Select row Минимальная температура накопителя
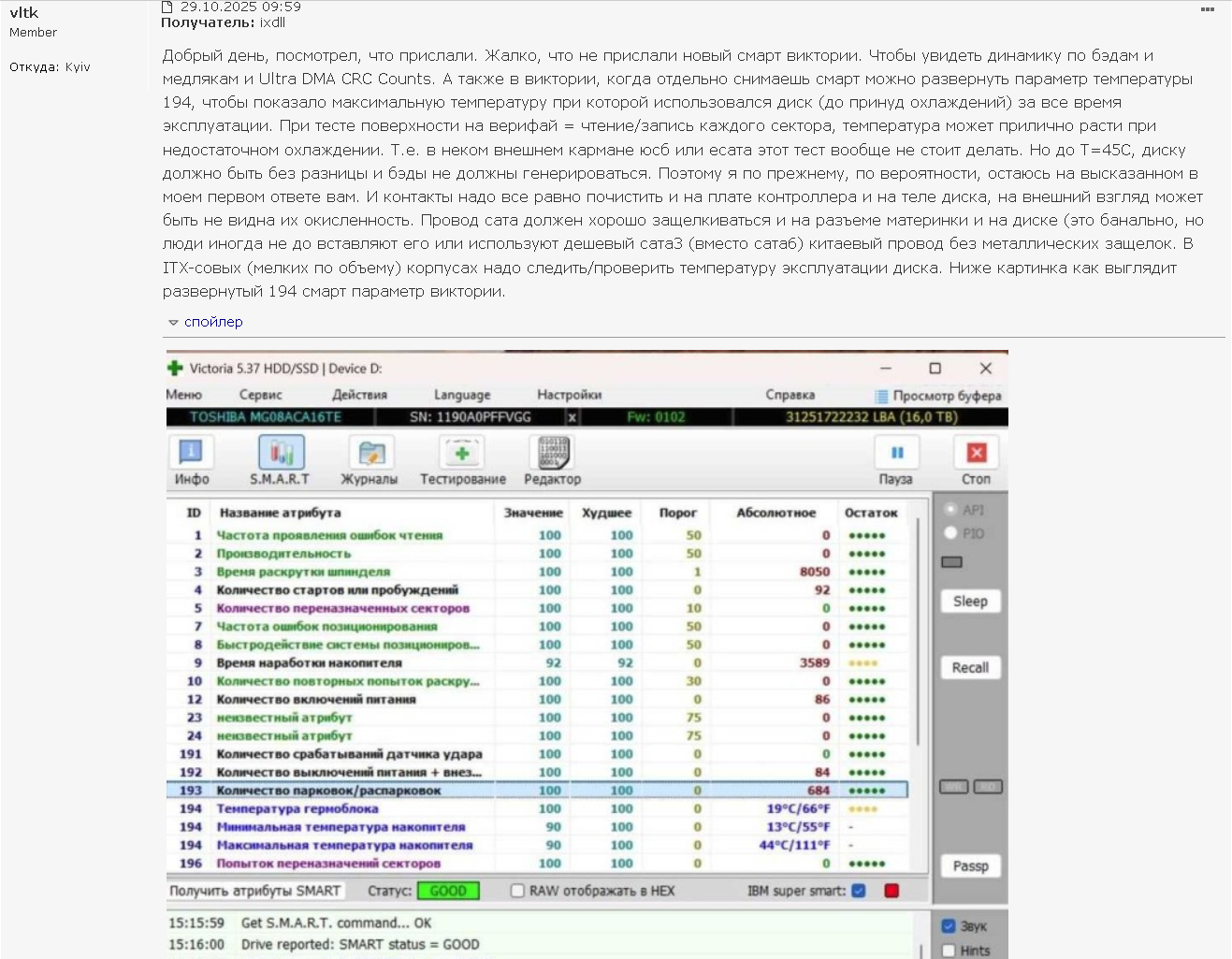The width and height of the screenshot is (1232, 959). pyautogui.click(x=537, y=827)
